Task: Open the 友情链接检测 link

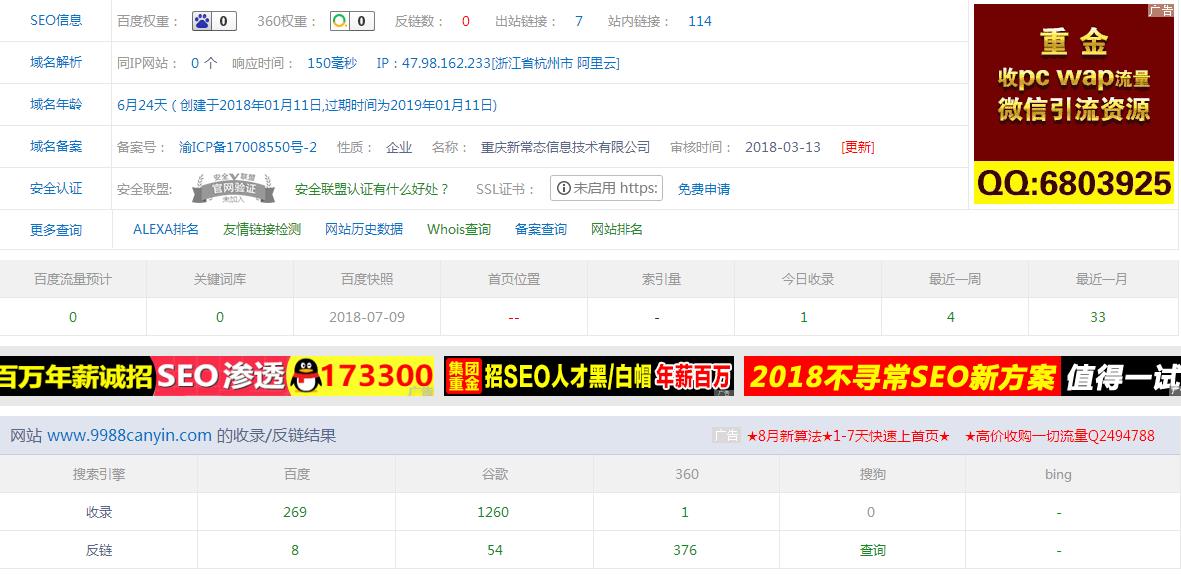Action: (x=262, y=229)
